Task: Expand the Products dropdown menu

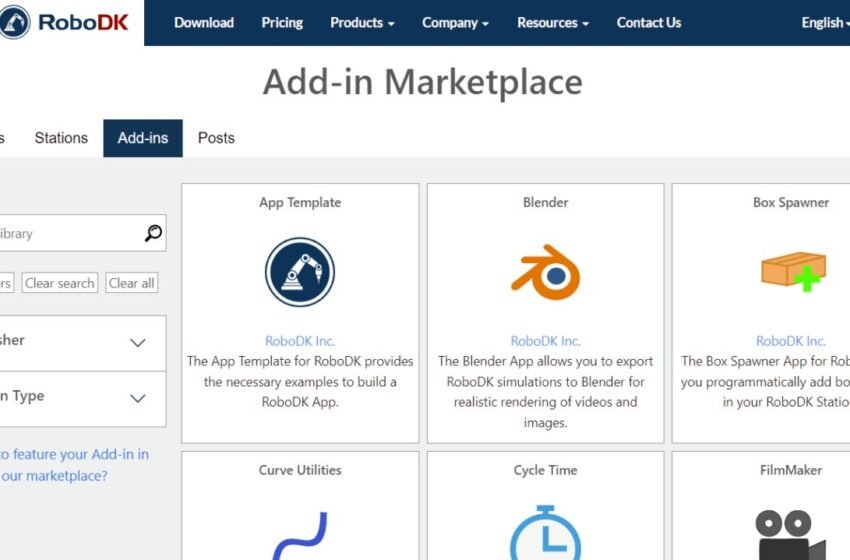Action: click(x=362, y=23)
